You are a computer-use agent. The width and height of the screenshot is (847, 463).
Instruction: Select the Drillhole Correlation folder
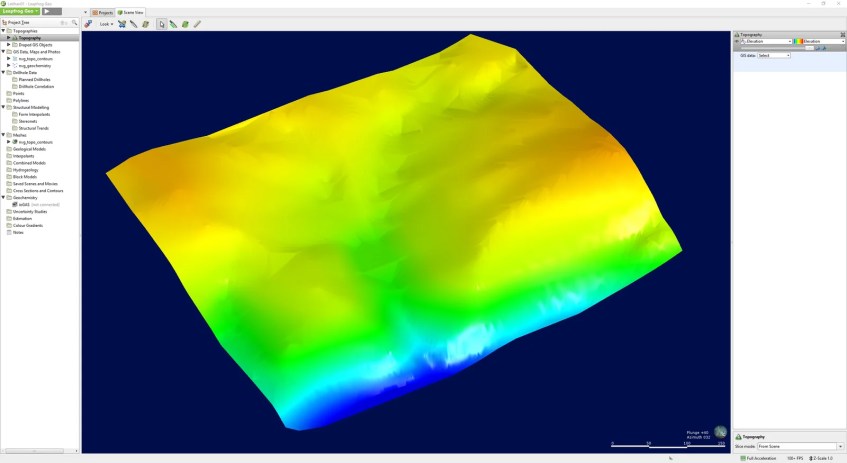36,86
